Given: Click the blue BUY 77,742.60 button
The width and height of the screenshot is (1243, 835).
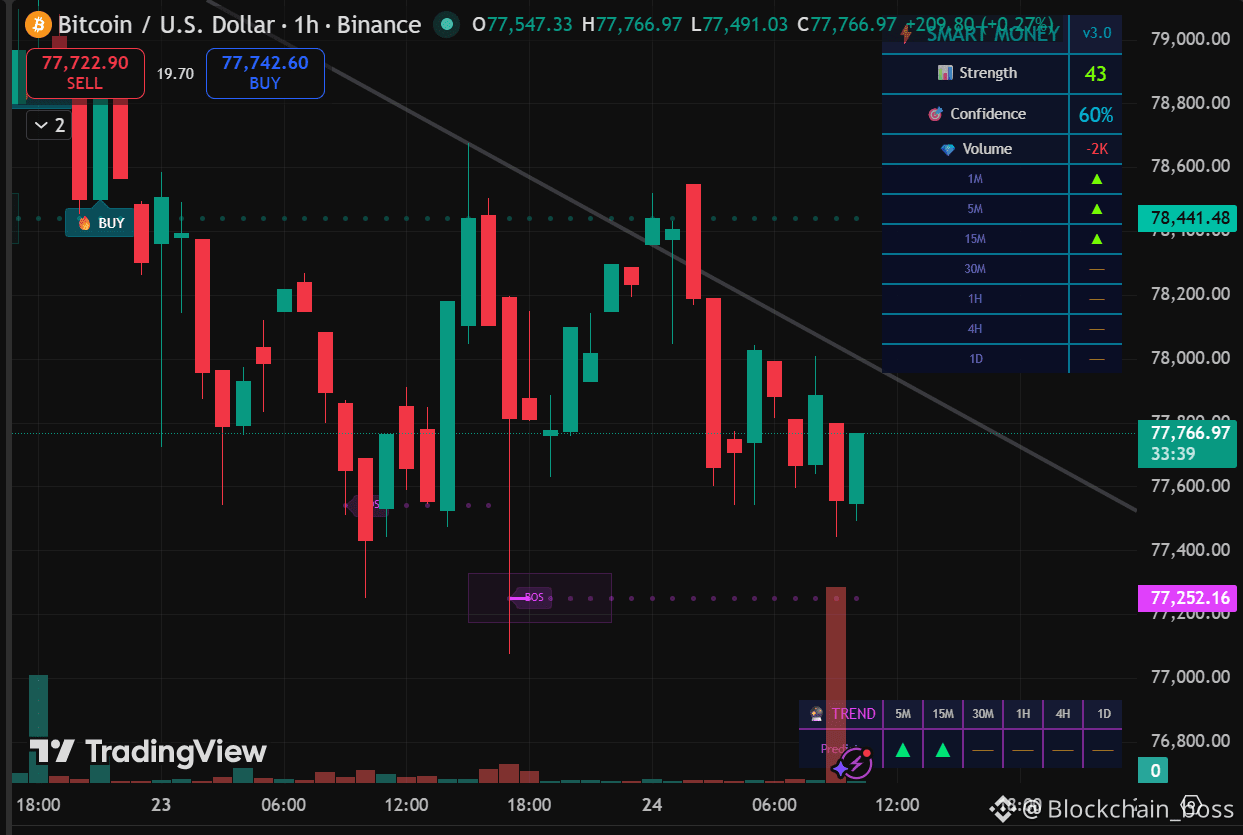Looking at the screenshot, I should tap(265, 73).
